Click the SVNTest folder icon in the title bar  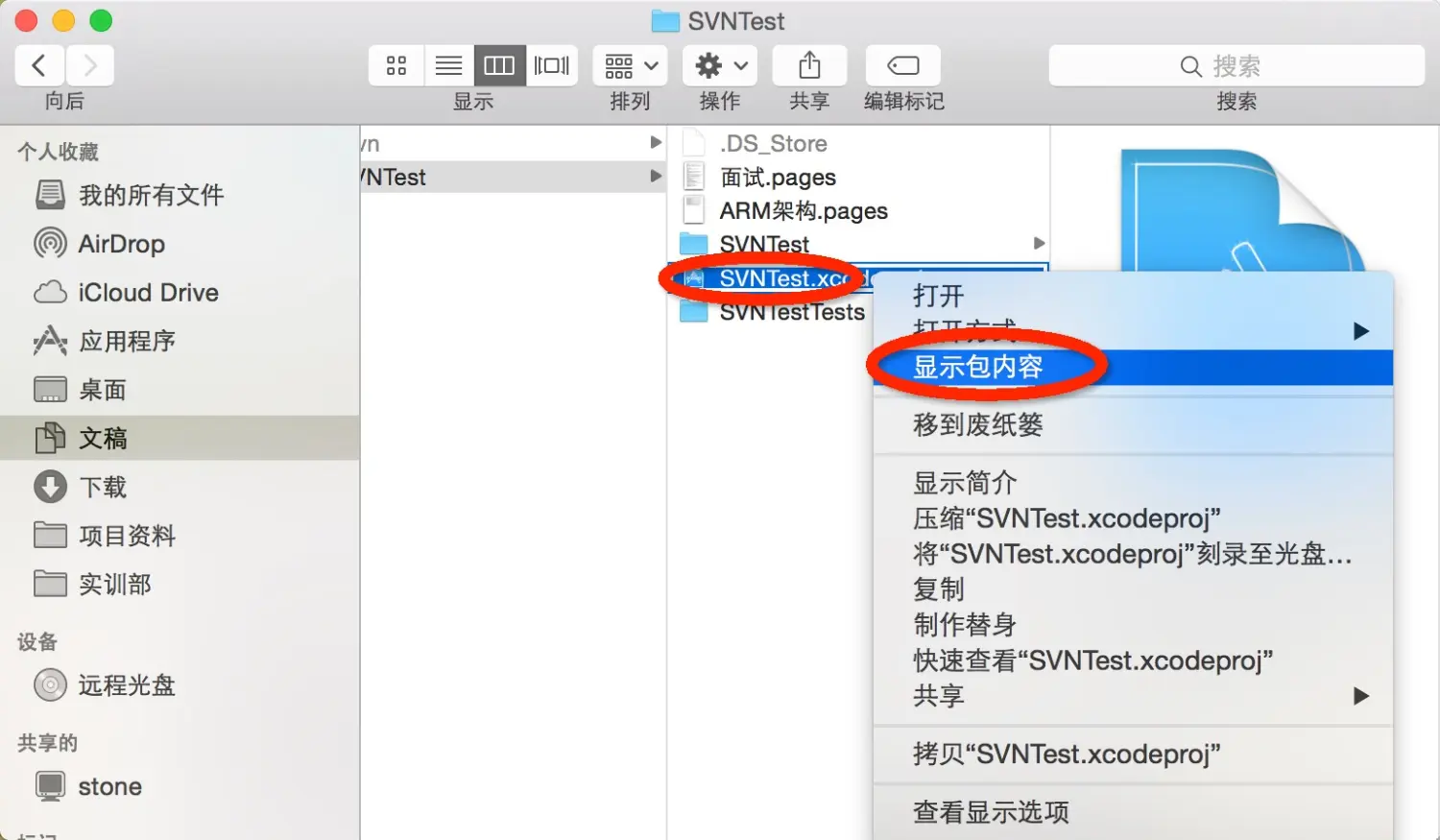point(665,21)
